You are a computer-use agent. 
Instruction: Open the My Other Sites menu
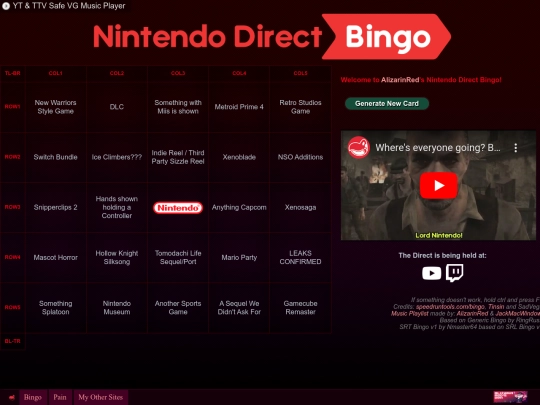101,397
